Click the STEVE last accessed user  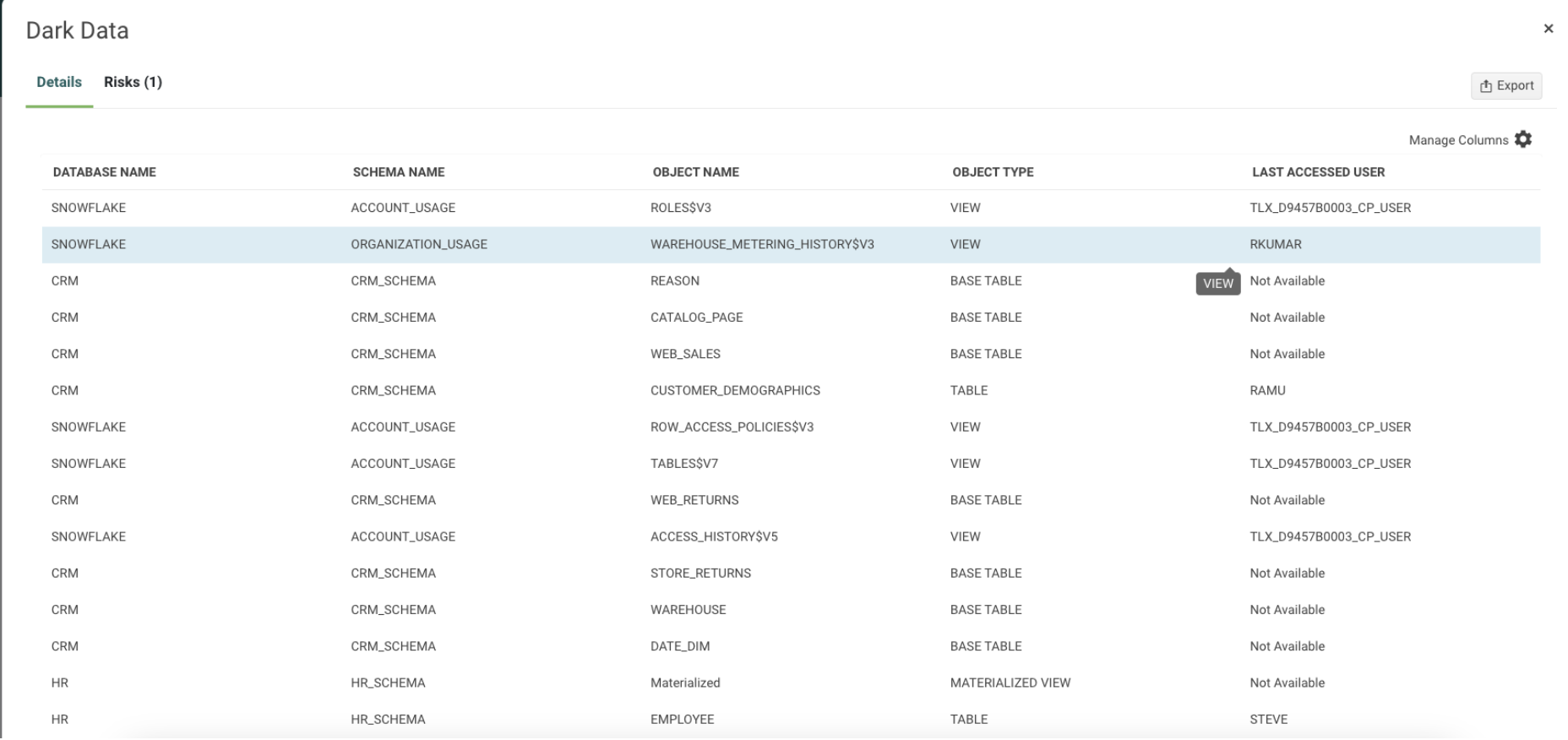pyautogui.click(x=1269, y=720)
